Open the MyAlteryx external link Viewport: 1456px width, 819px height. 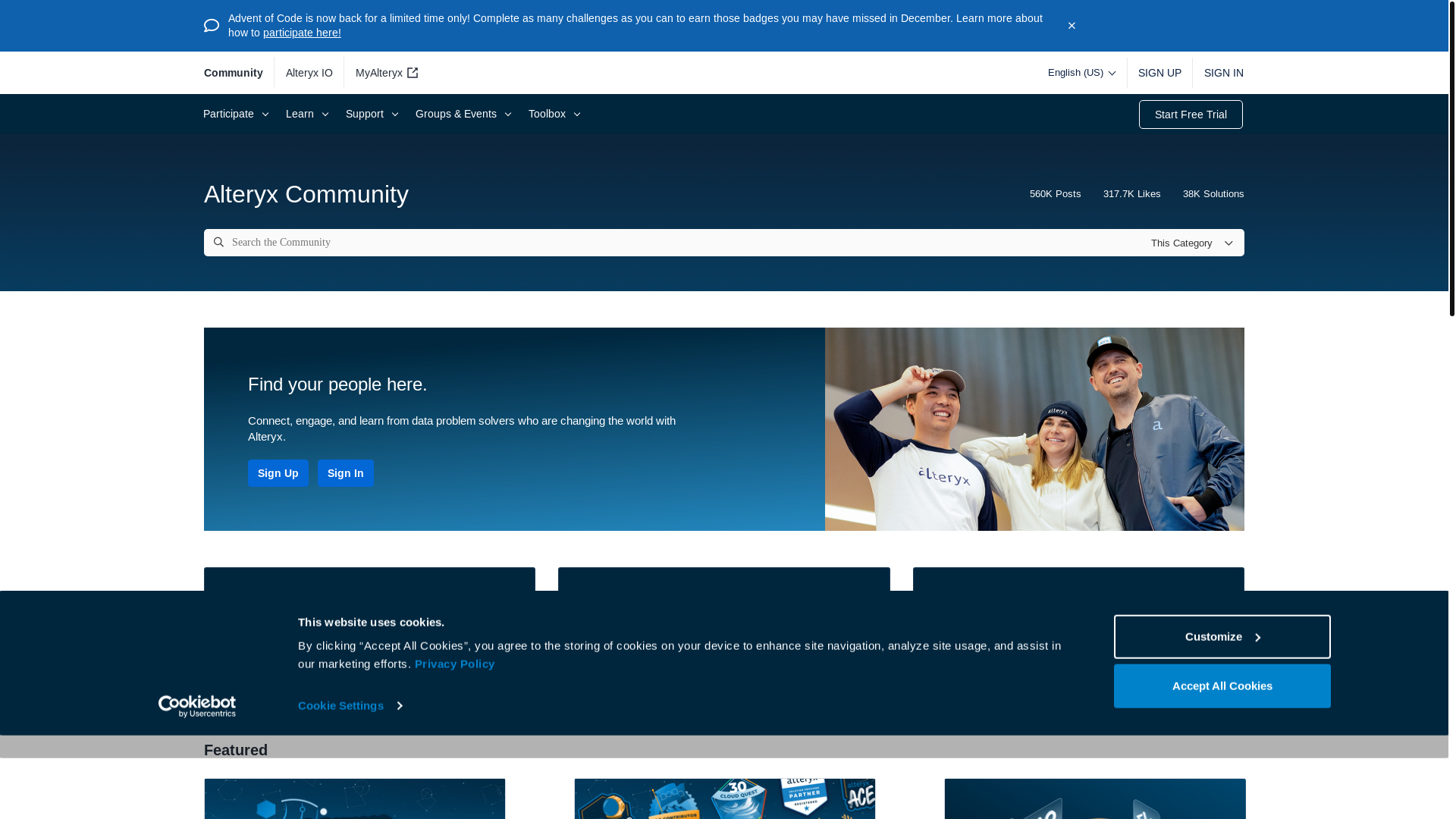click(x=387, y=73)
